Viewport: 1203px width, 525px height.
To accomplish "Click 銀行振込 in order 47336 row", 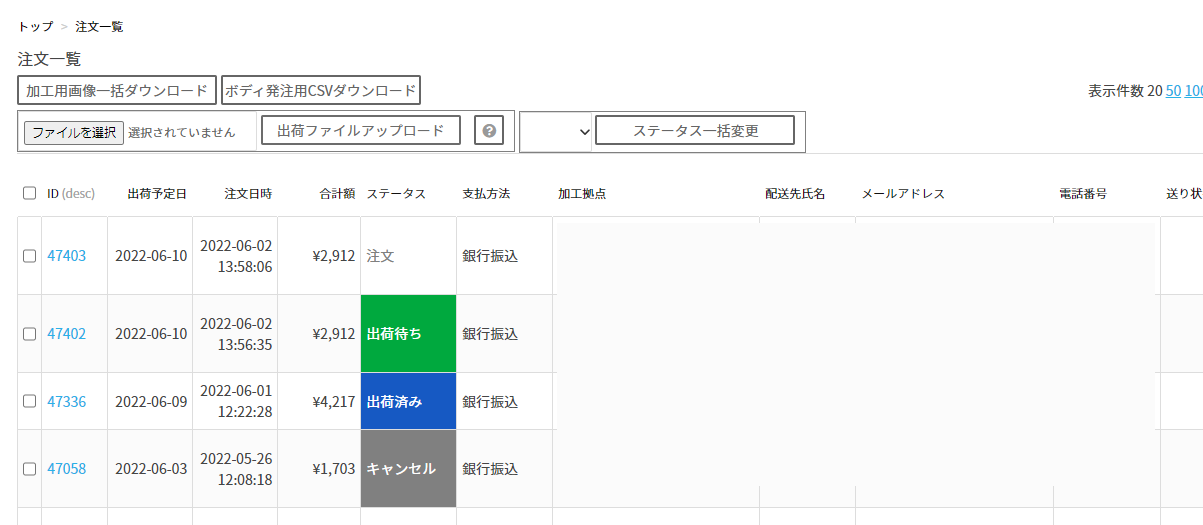I will coord(490,402).
